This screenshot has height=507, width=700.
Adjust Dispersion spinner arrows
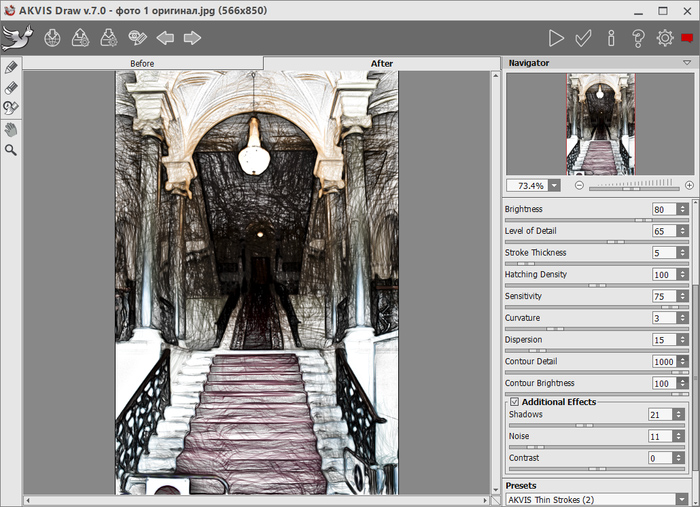[682, 340]
